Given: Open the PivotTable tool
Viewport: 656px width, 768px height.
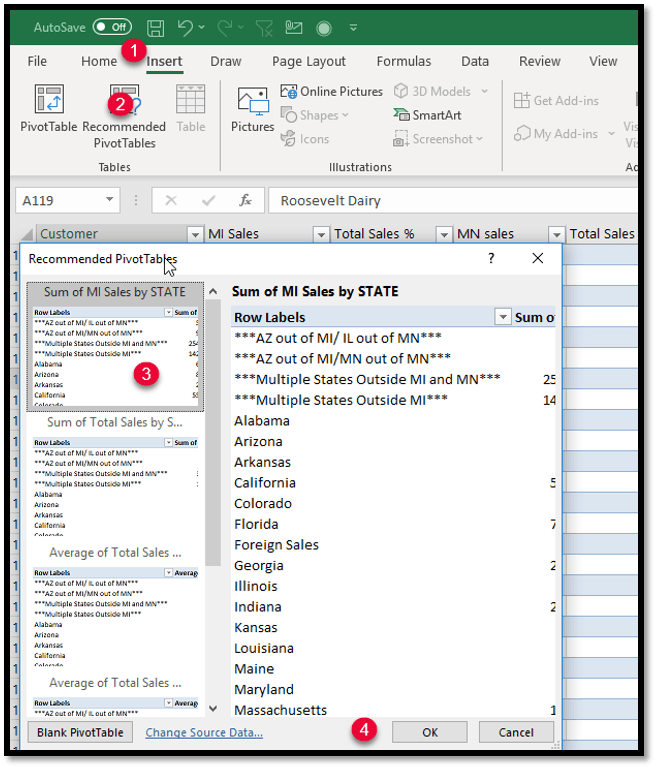Looking at the screenshot, I should pyautogui.click(x=49, y=110).
